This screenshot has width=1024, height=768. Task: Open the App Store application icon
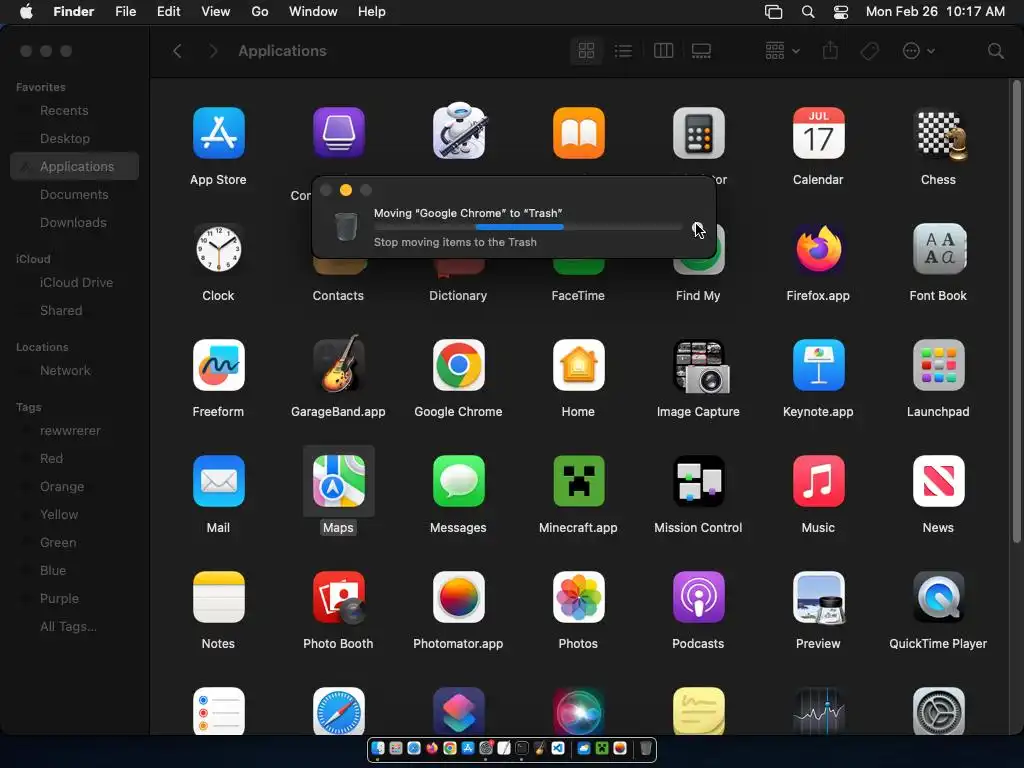point(218,133)
